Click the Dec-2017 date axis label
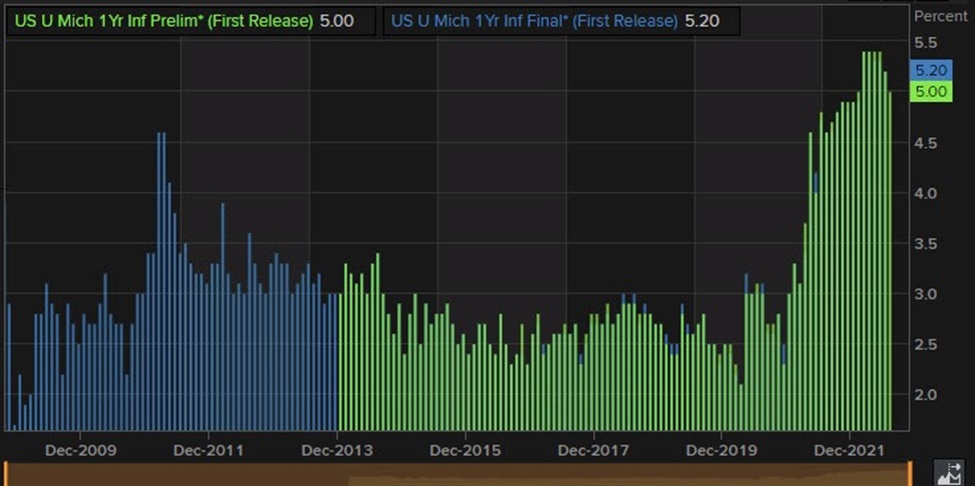Screen dimensions: 975x486 click(593, 451)
